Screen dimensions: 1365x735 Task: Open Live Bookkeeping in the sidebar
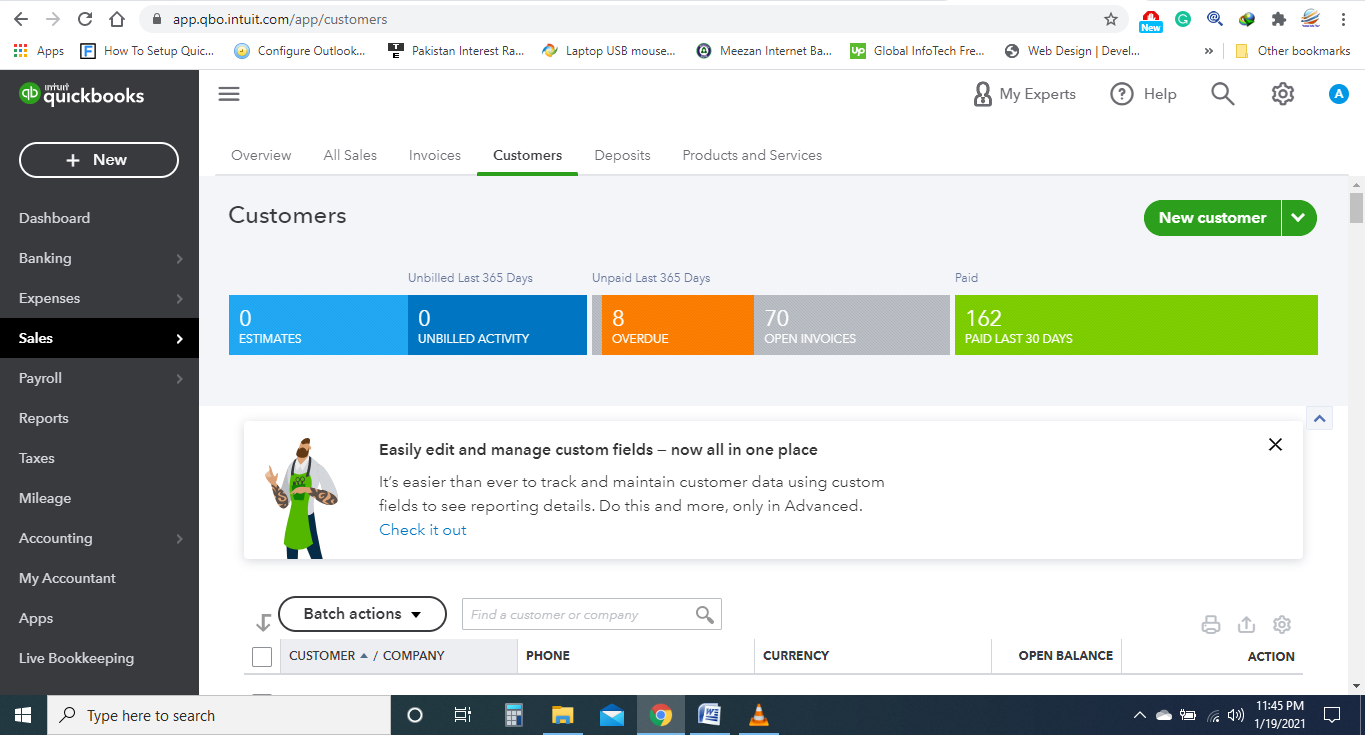tap(76, 658)
